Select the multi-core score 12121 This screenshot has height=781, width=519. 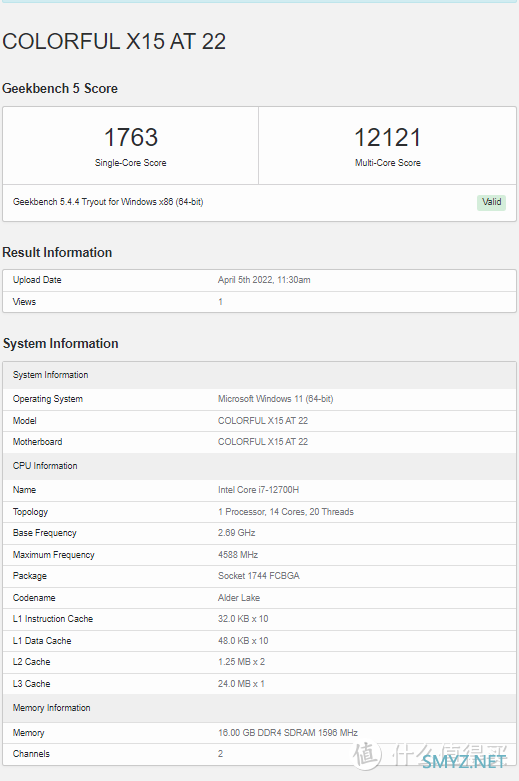click(x=388, y=137)
